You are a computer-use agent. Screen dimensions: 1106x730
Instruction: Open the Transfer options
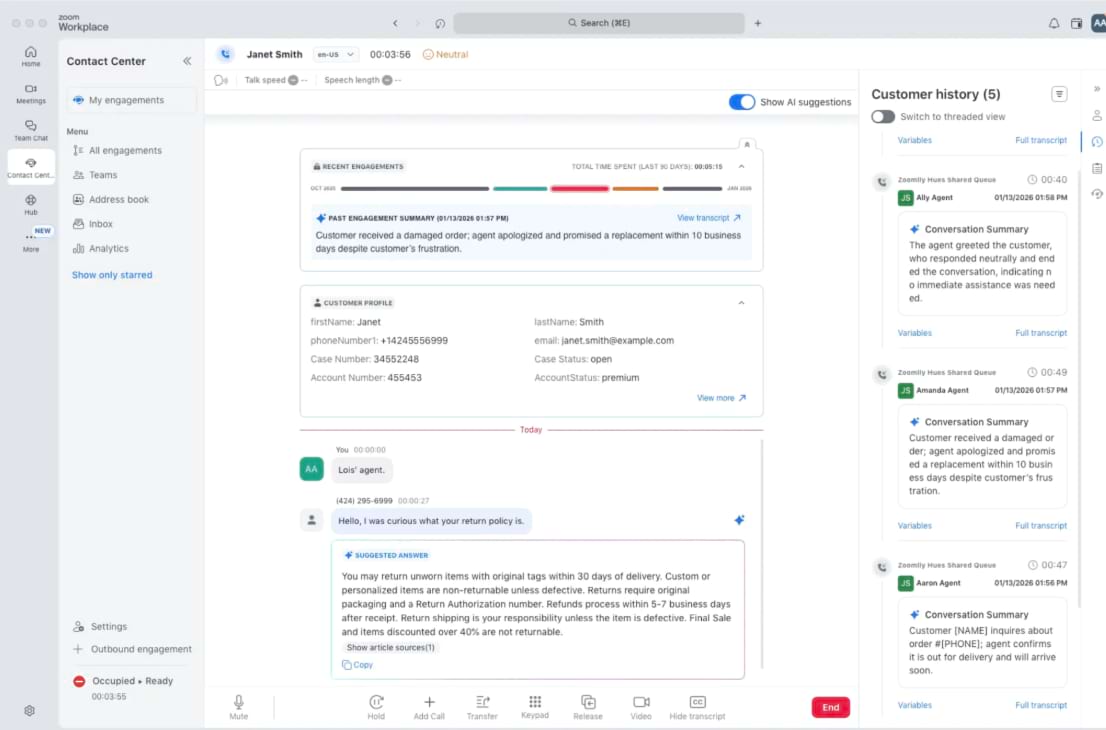tap(482, 705)
